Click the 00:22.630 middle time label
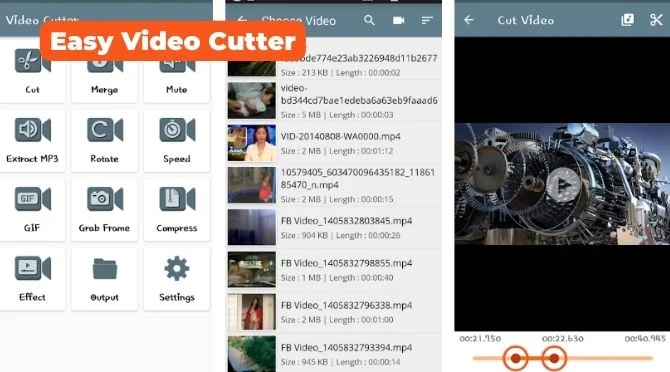The image size is (670, 372). pyautogui.click(x=563, y=338)
